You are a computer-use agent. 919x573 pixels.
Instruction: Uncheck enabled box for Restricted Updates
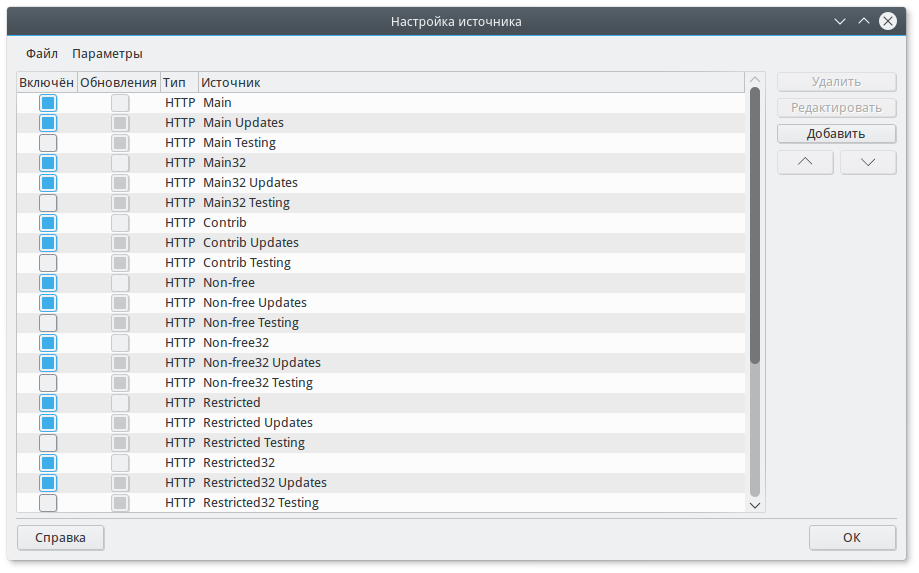point(48,423)
